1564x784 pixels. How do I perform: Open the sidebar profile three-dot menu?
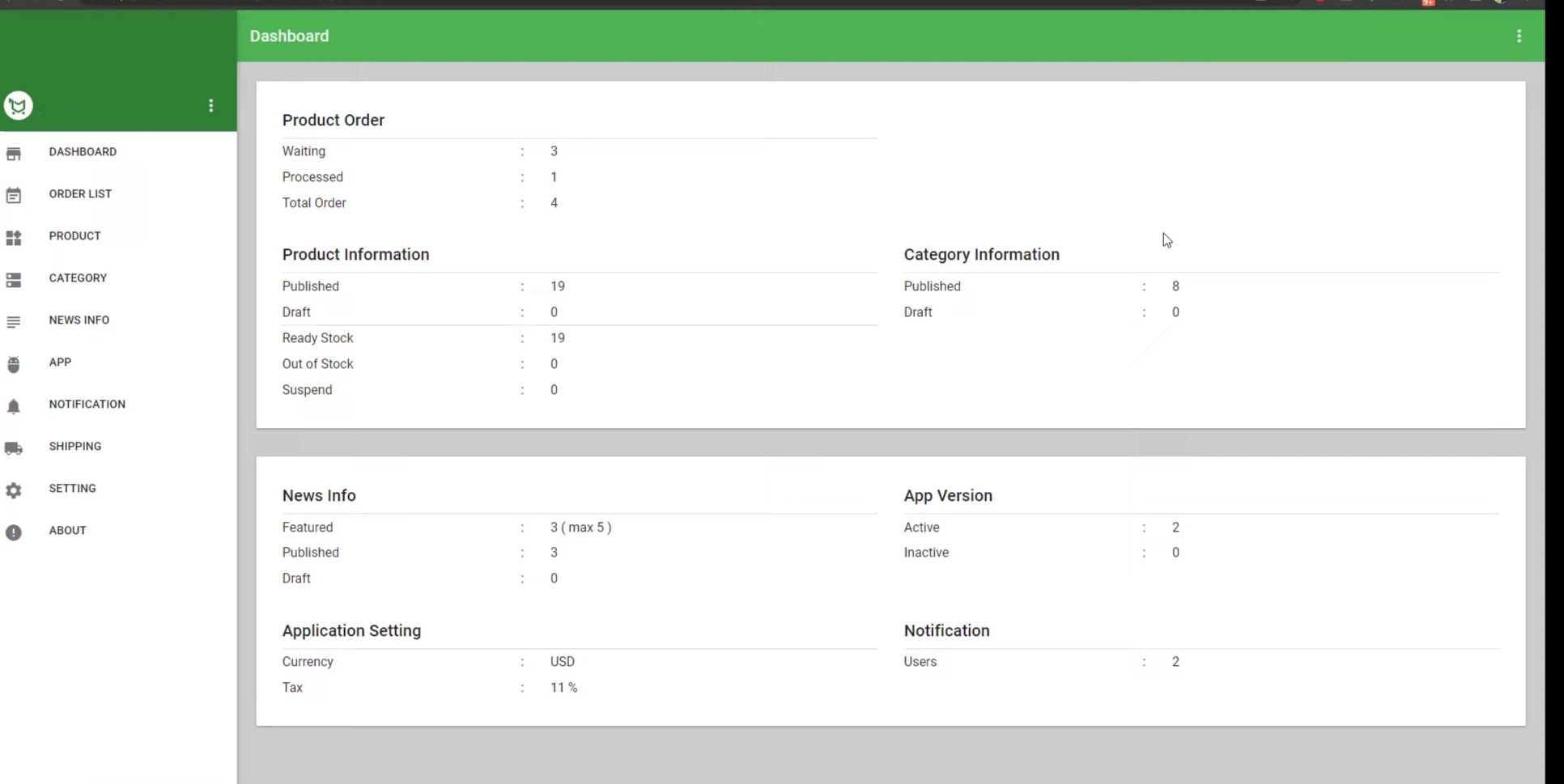[x=211, y=106]
